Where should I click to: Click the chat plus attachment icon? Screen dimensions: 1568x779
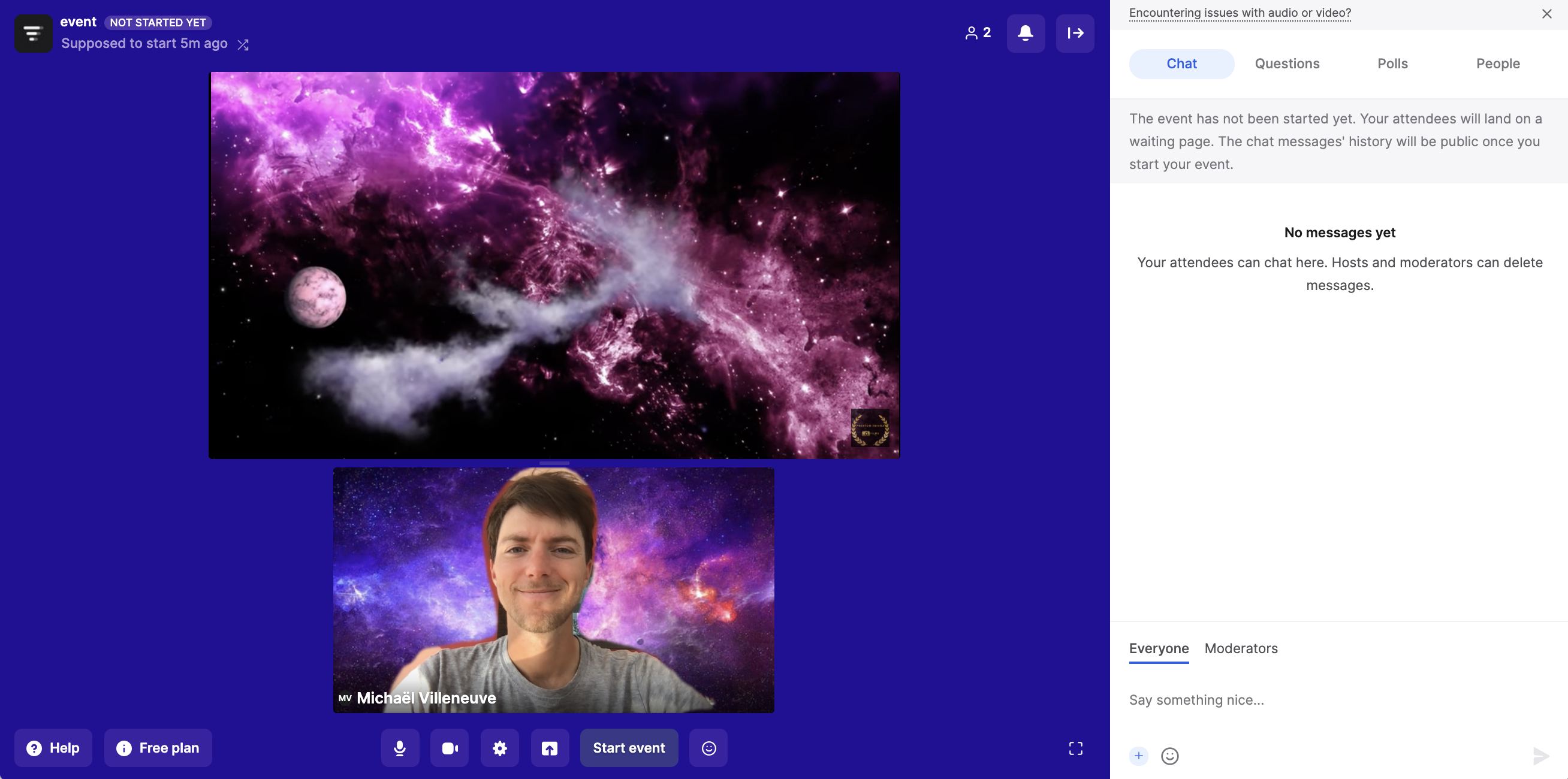1138,755
